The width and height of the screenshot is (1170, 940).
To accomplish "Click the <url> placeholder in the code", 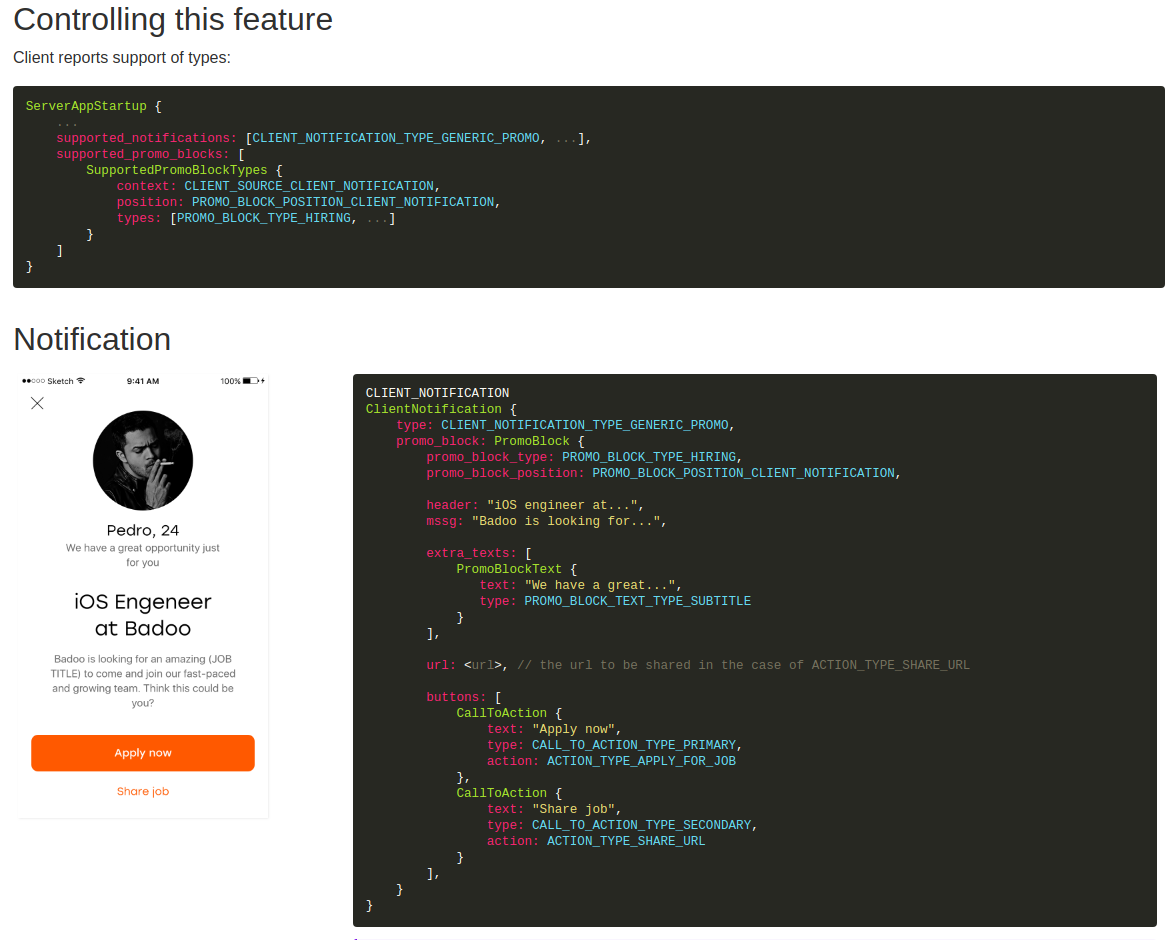I will coord(487,665).
